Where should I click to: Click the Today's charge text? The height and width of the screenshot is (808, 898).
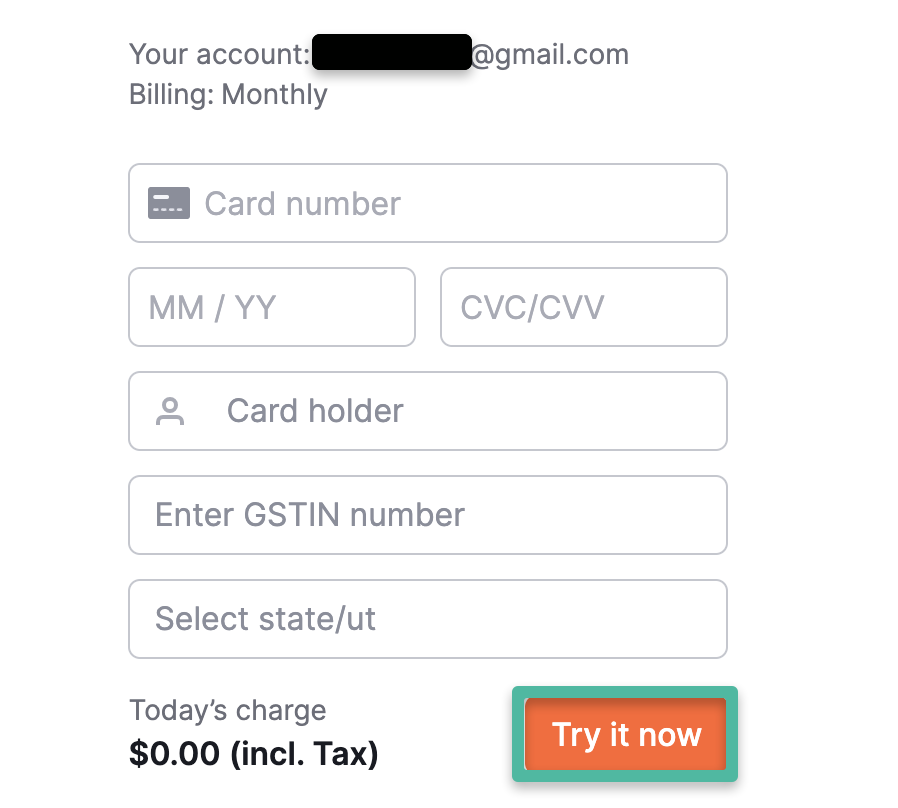pos(228,710)
